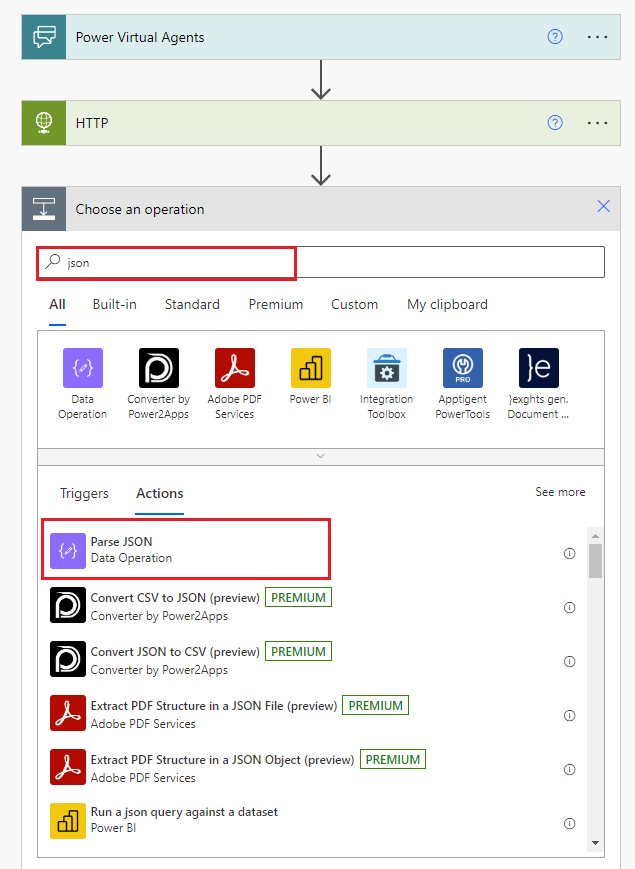The height and width of the screenshot is (869, 635).
Task: Click the See more link
Action: pyautogui.click(x=560, y=492)
